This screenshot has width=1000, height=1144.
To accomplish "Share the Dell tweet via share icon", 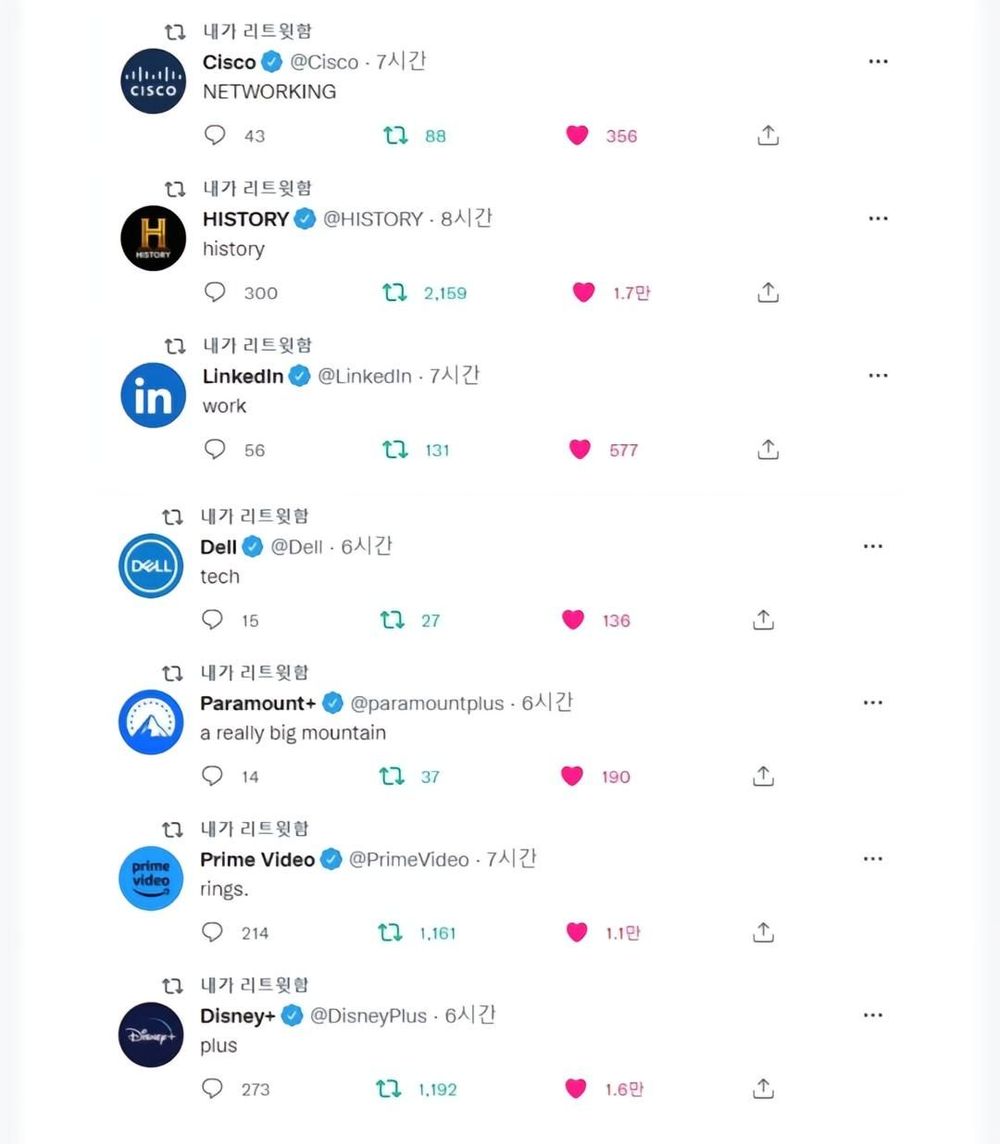I will point(763,619).
